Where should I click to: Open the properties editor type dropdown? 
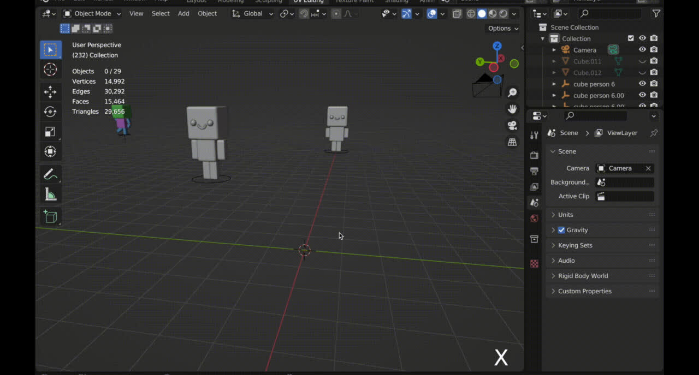pyautogui.click(x=539, y=116)
